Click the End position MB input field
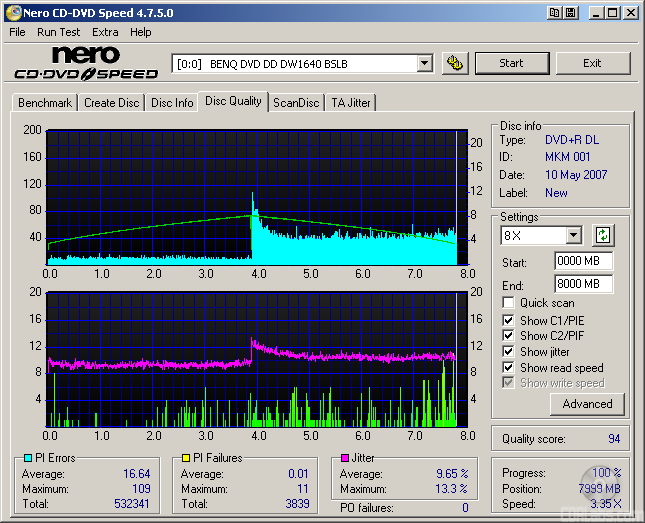 click(583, 284)
